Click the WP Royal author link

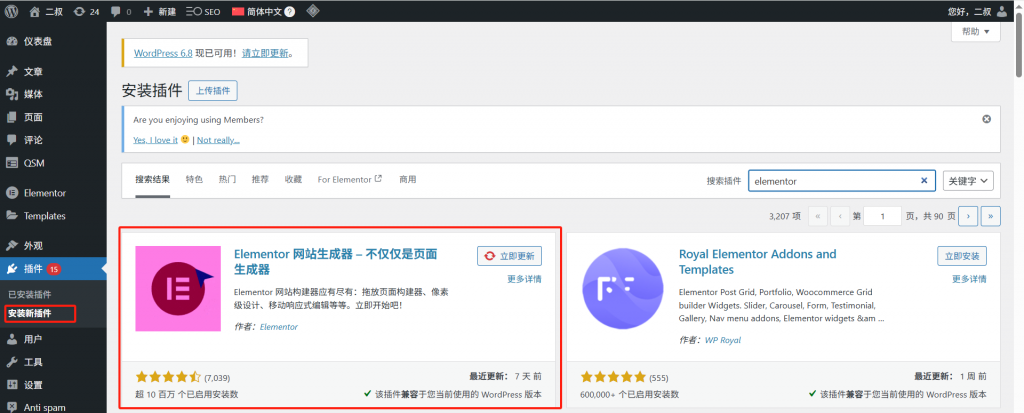click(x=722, y=340)
